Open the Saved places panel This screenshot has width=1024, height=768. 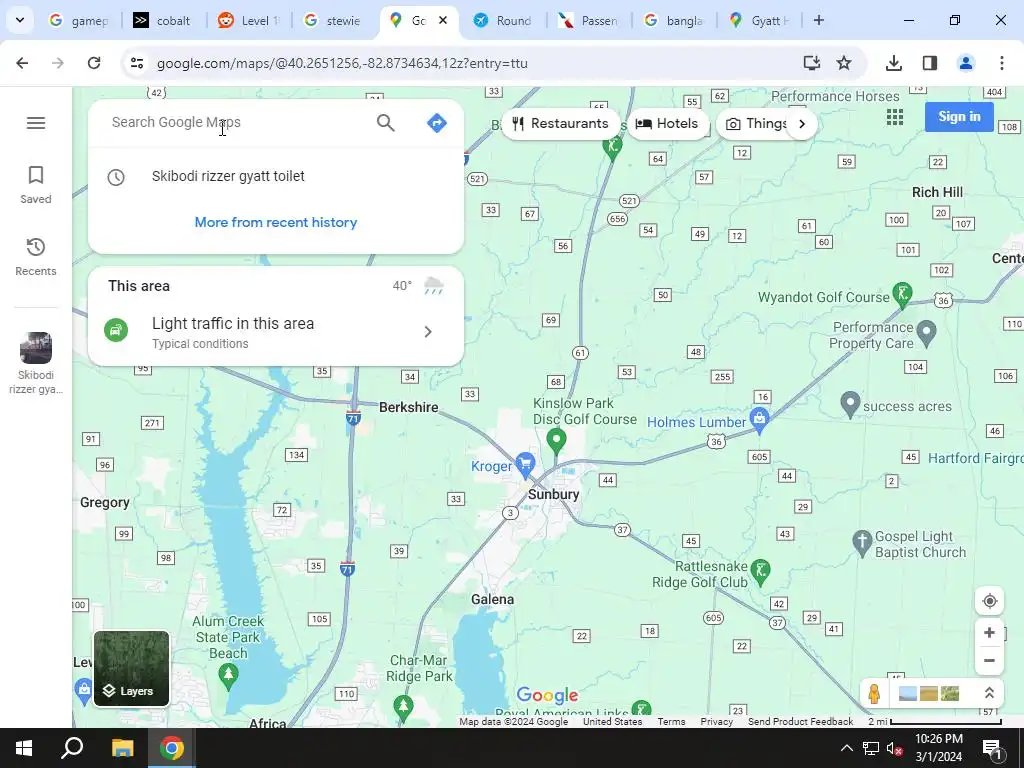click(36, 185)
